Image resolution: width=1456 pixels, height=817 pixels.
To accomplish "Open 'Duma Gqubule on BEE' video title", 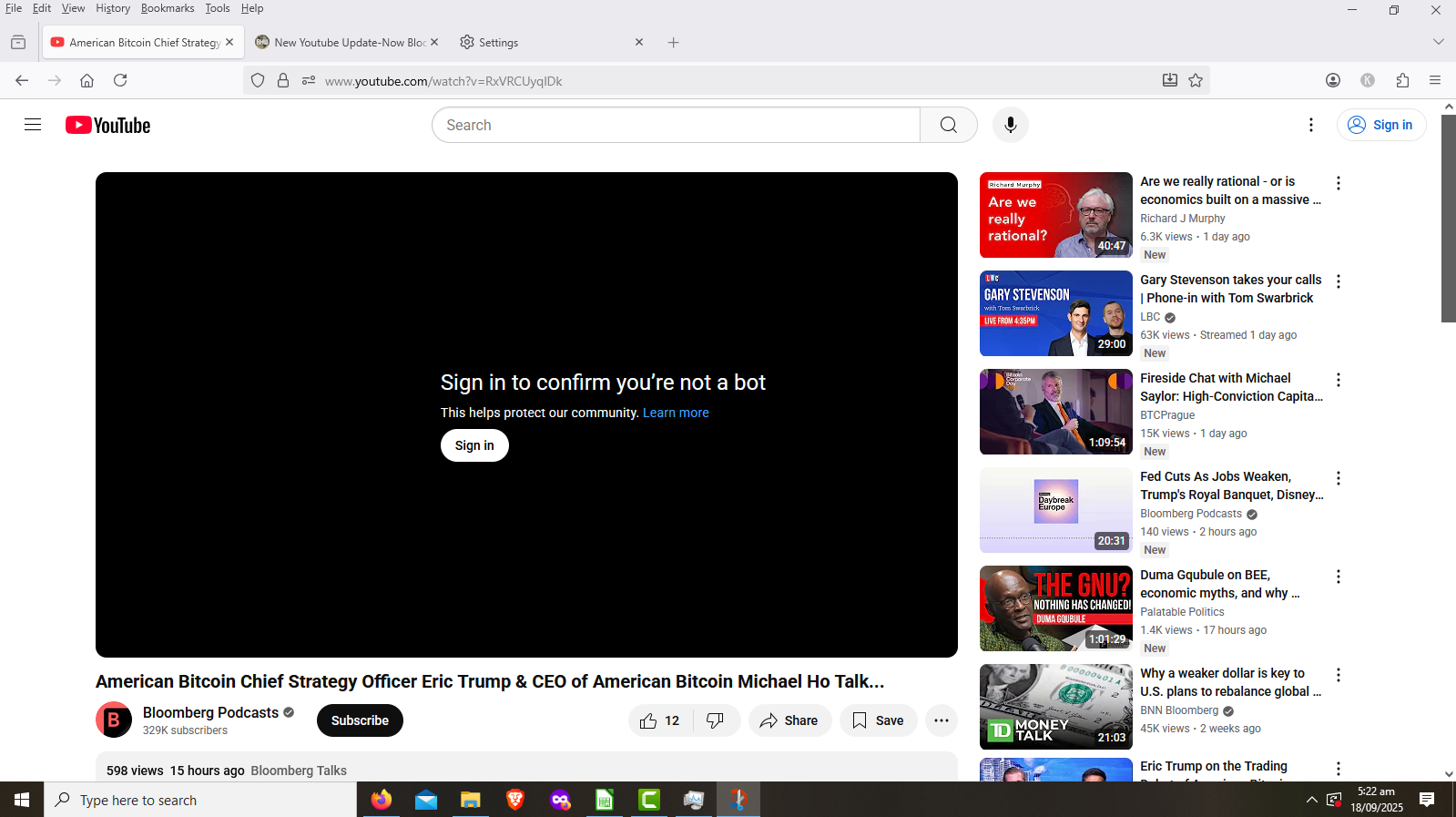I will click(x=1219, y=584).
